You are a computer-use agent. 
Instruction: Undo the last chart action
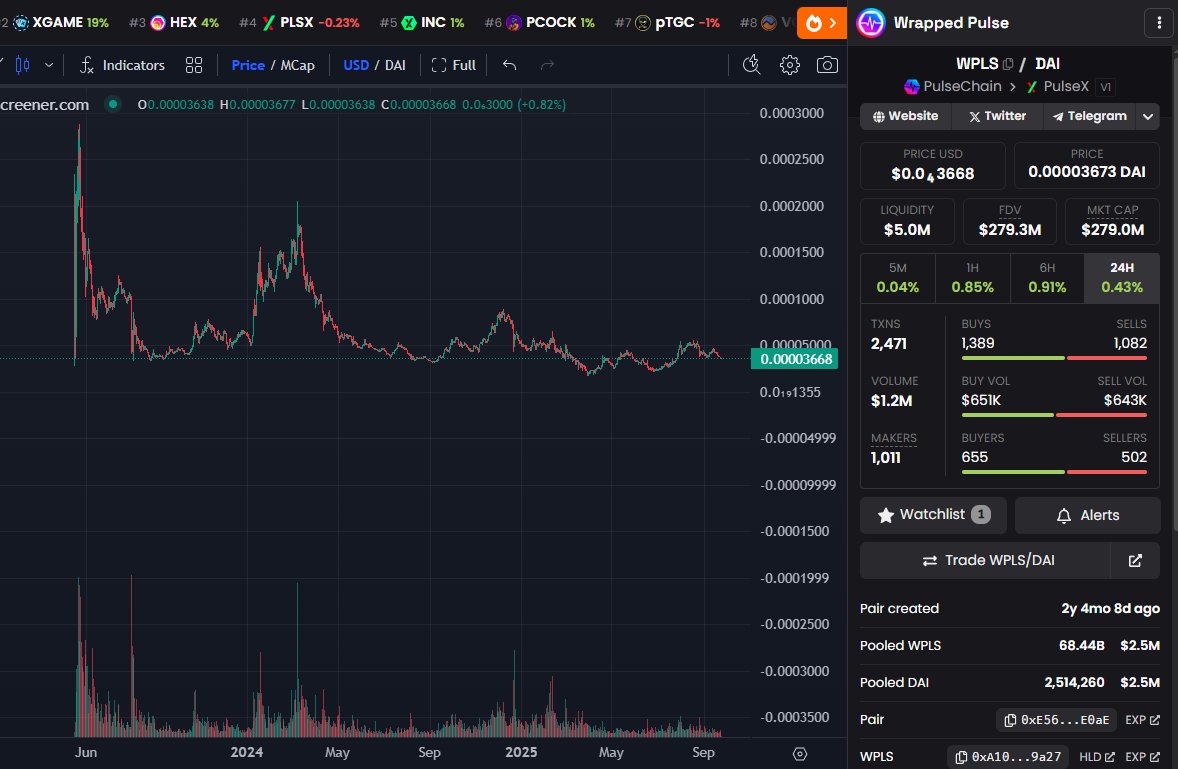tap(509, 65)
